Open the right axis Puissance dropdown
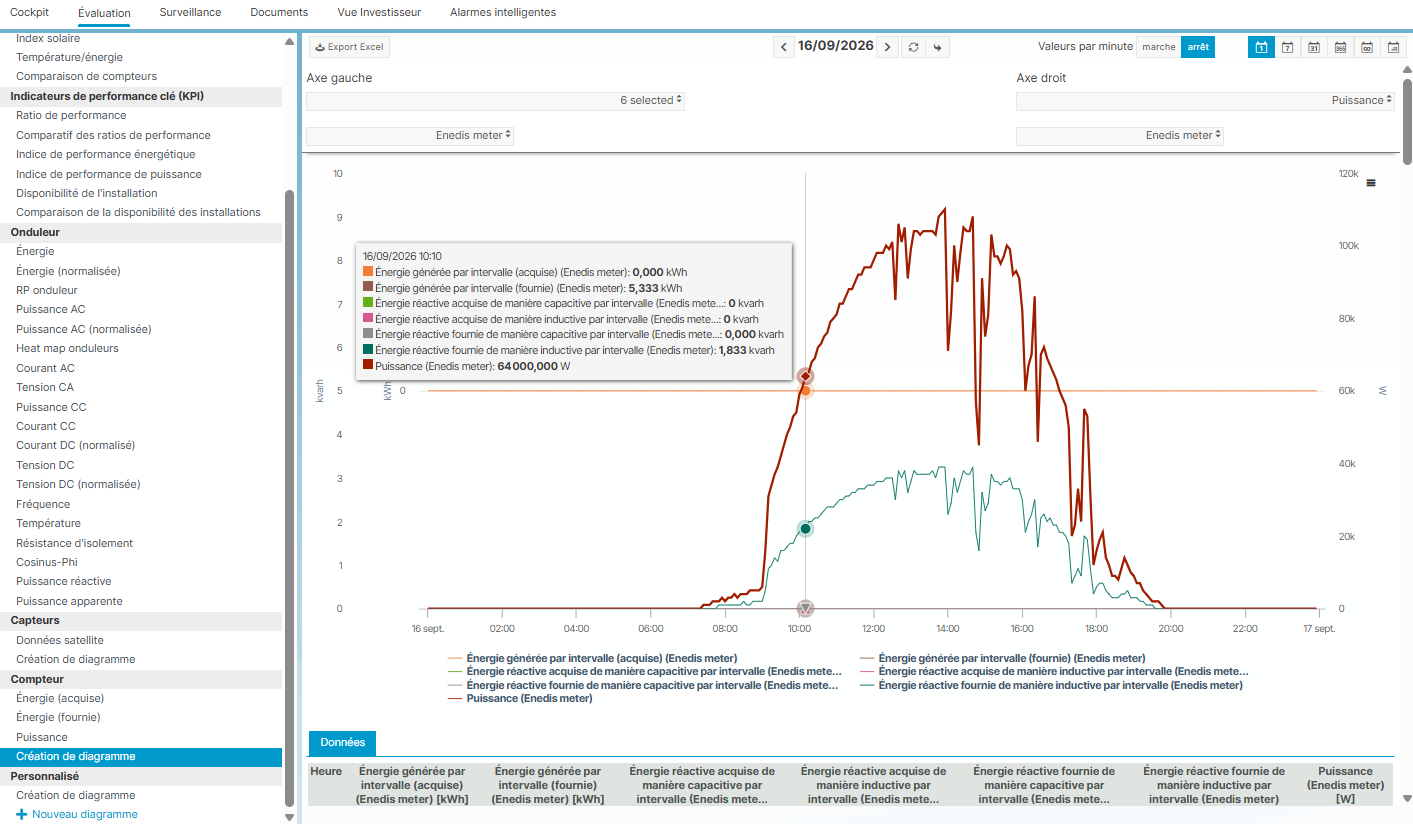This screenshot has height=824, width=1413. coord(1205,101)
